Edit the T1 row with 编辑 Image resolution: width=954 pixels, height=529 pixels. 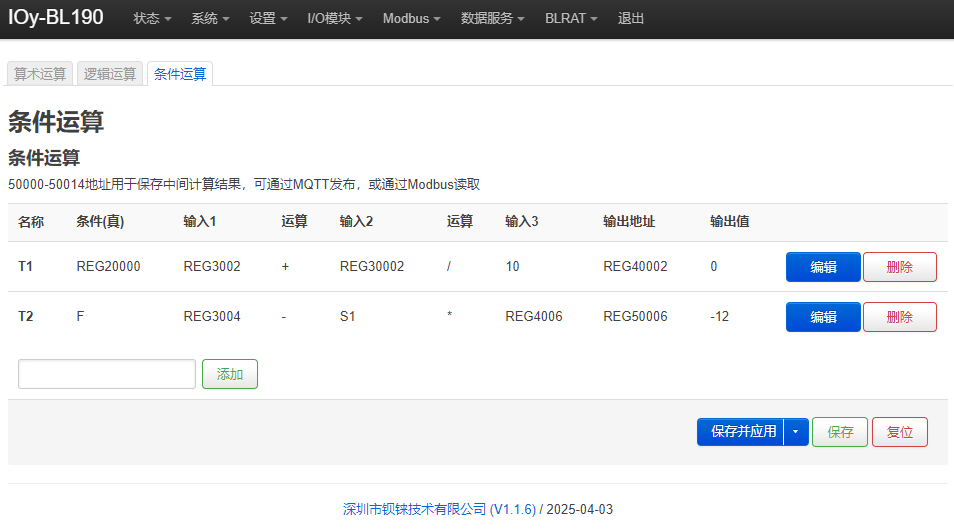(x=823, y=267)
